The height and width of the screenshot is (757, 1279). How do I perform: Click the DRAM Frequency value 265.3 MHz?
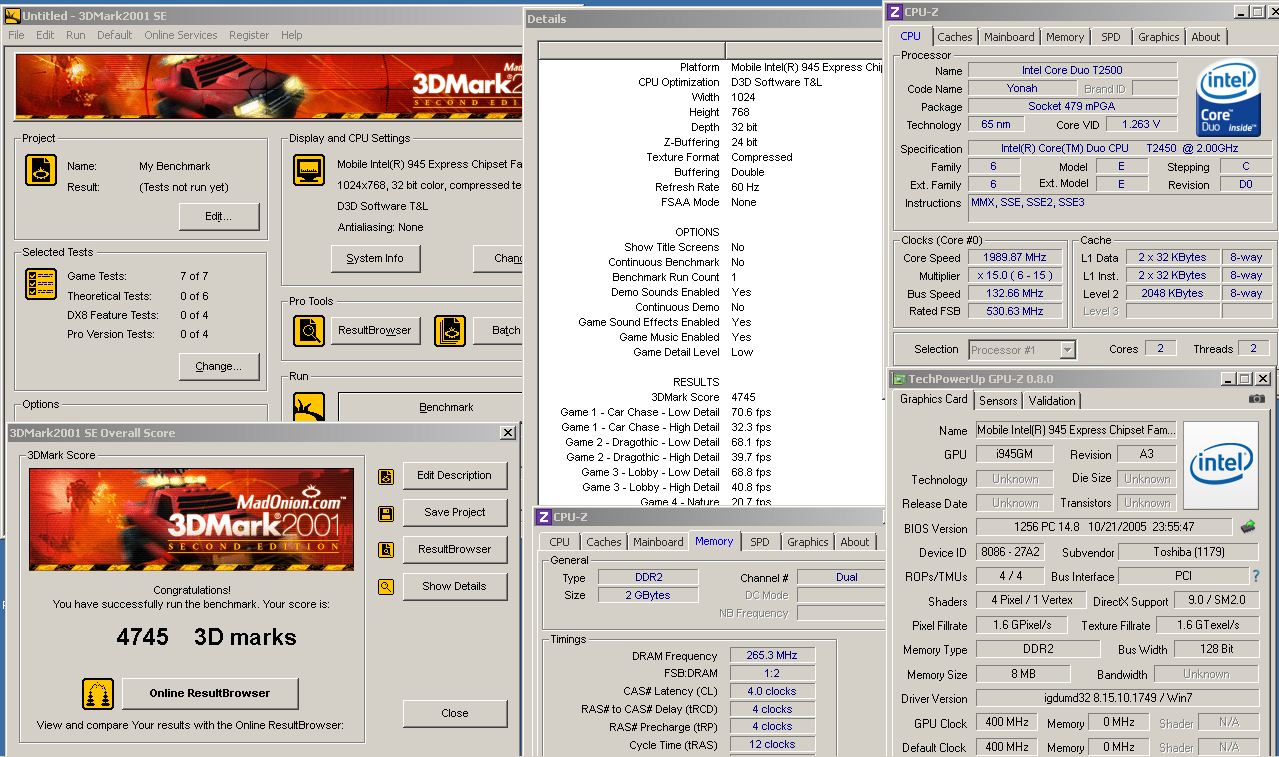[x=773, y=656]
